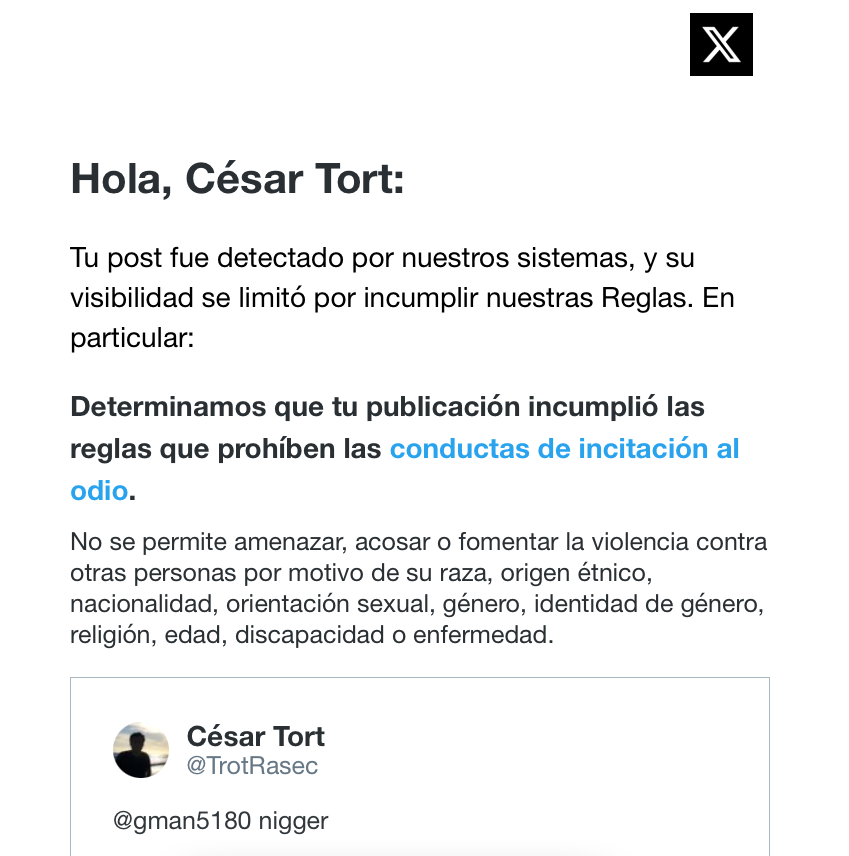Click the phrase "identidad de género"
Screen dimensions: 849x856
coord(647,604)
